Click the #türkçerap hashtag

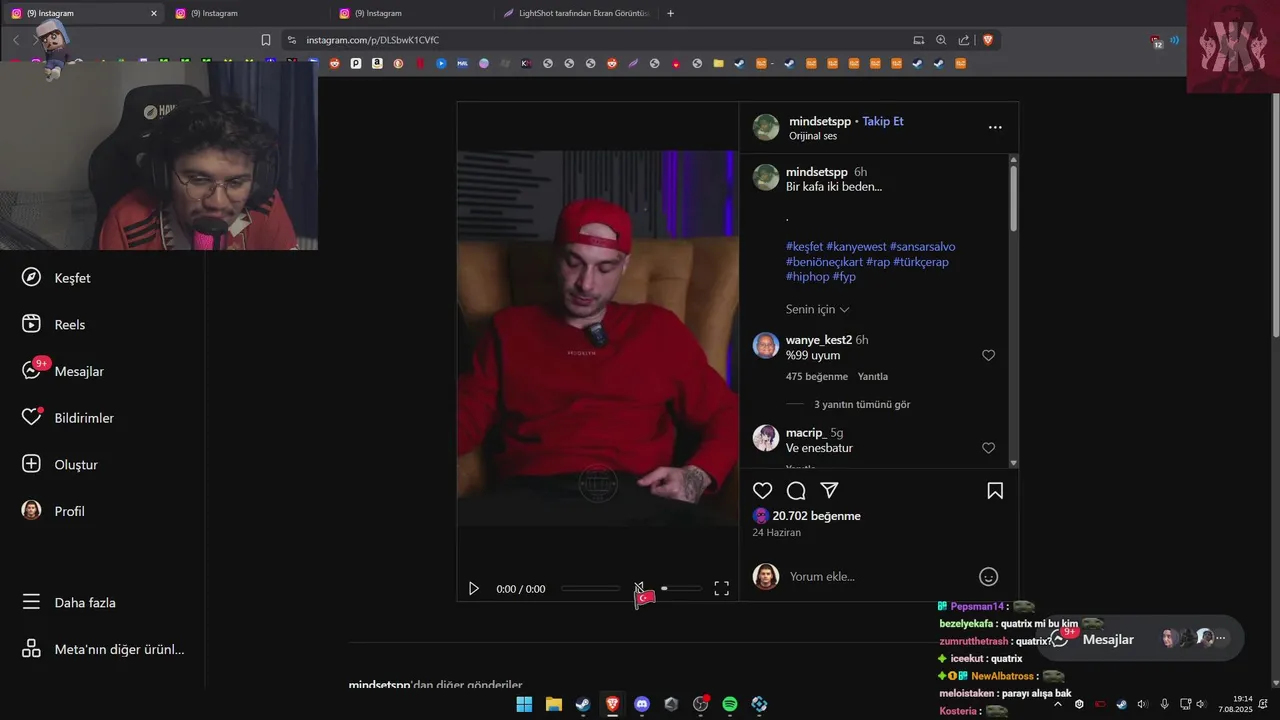(921, 262)
